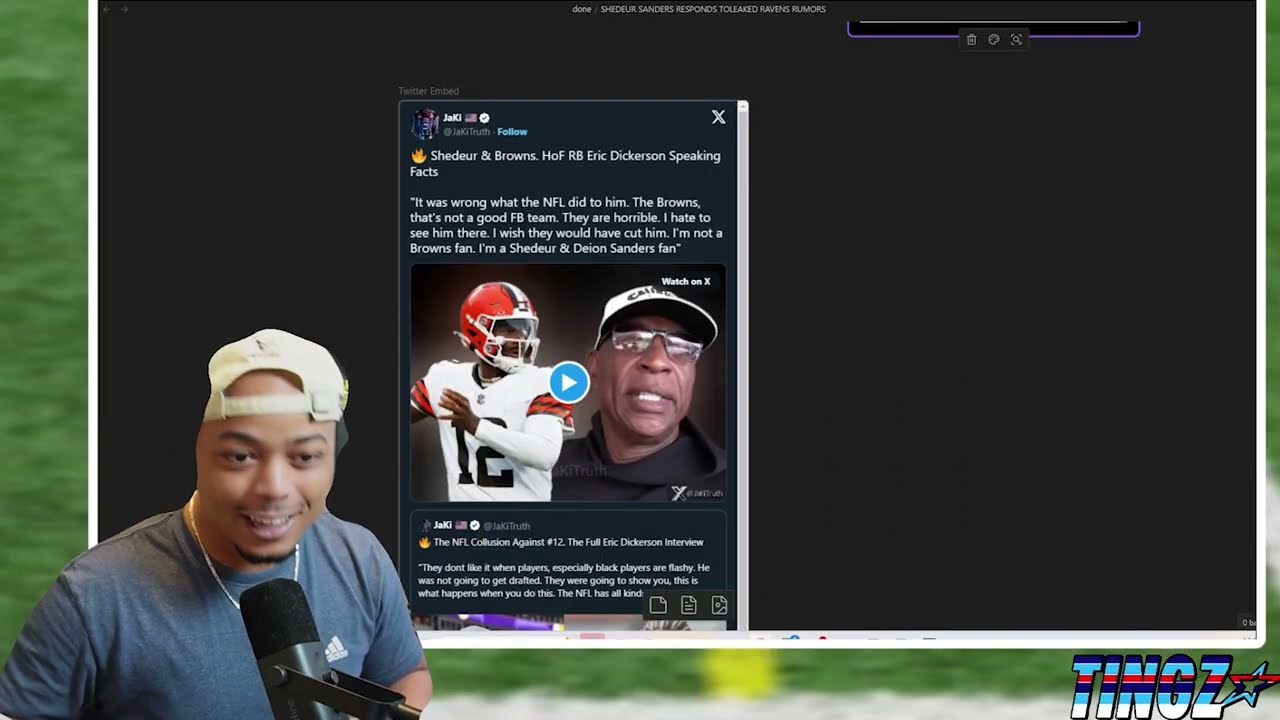Viewport: 1280px width, 720px height.
Task: Click the zoom/focus icon under the purple block
Action: tap(1016, 40)
